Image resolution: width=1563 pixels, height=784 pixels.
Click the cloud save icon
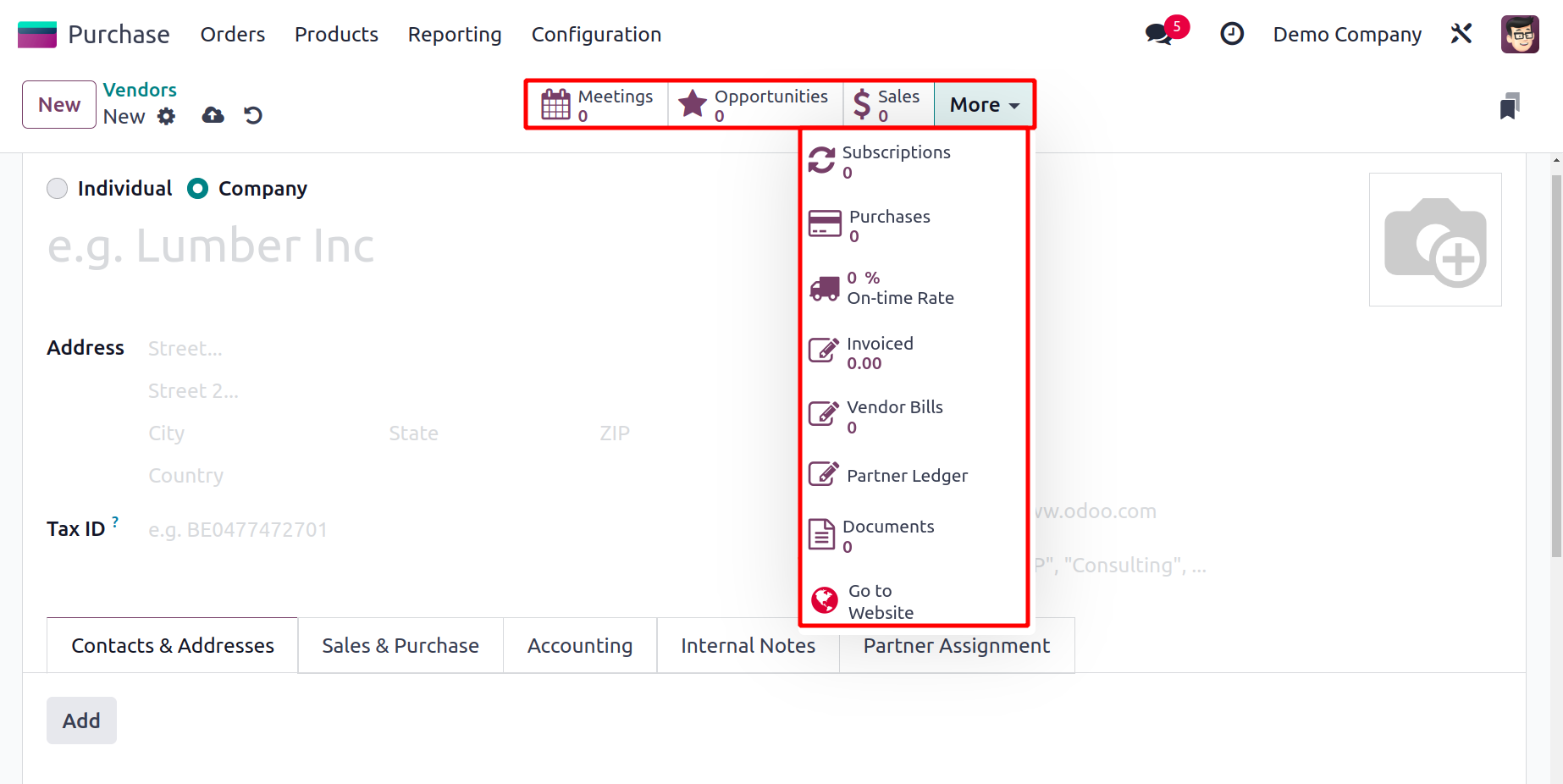213,115
